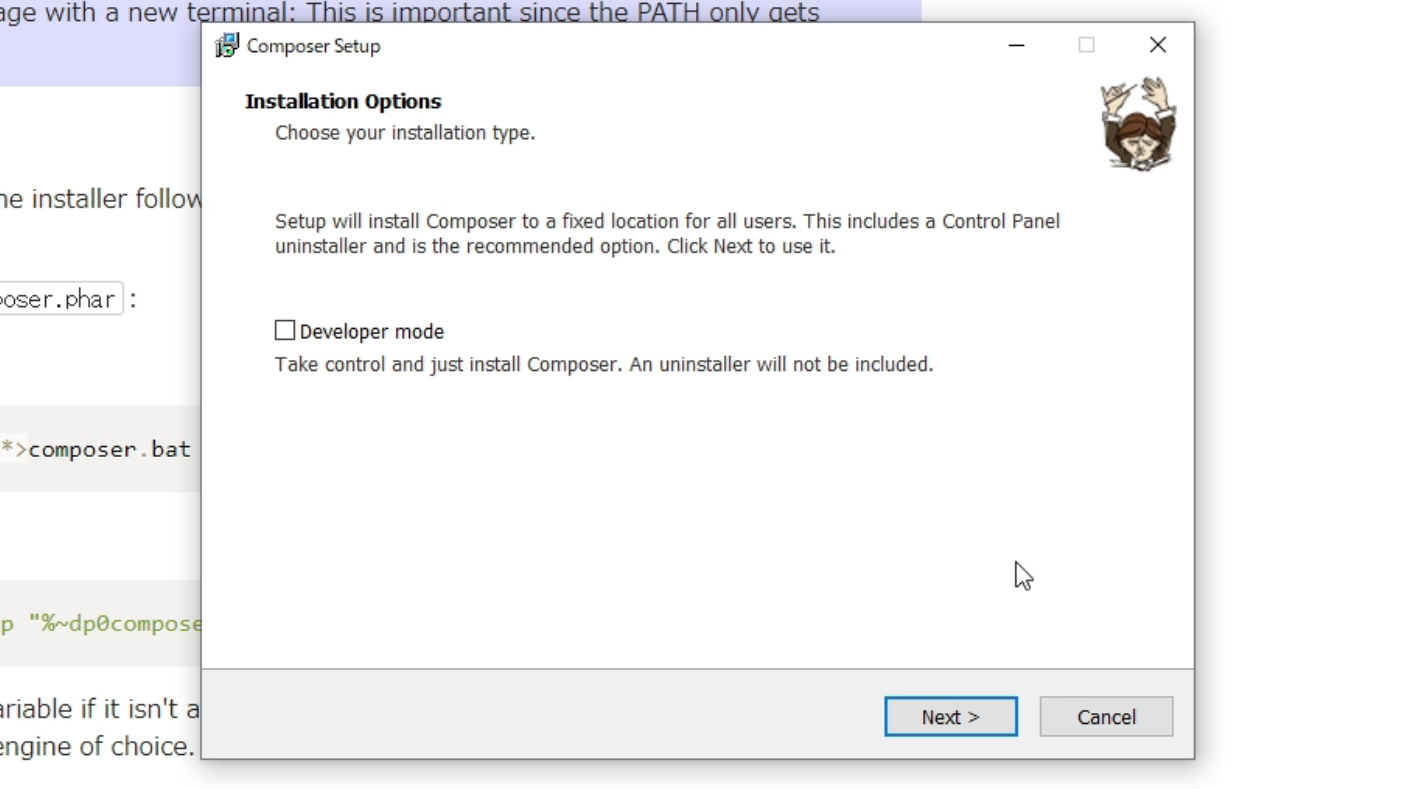Enable the Developer mode checkbox
This screenshot has height=789, width=1403.
tap(285, 330)
